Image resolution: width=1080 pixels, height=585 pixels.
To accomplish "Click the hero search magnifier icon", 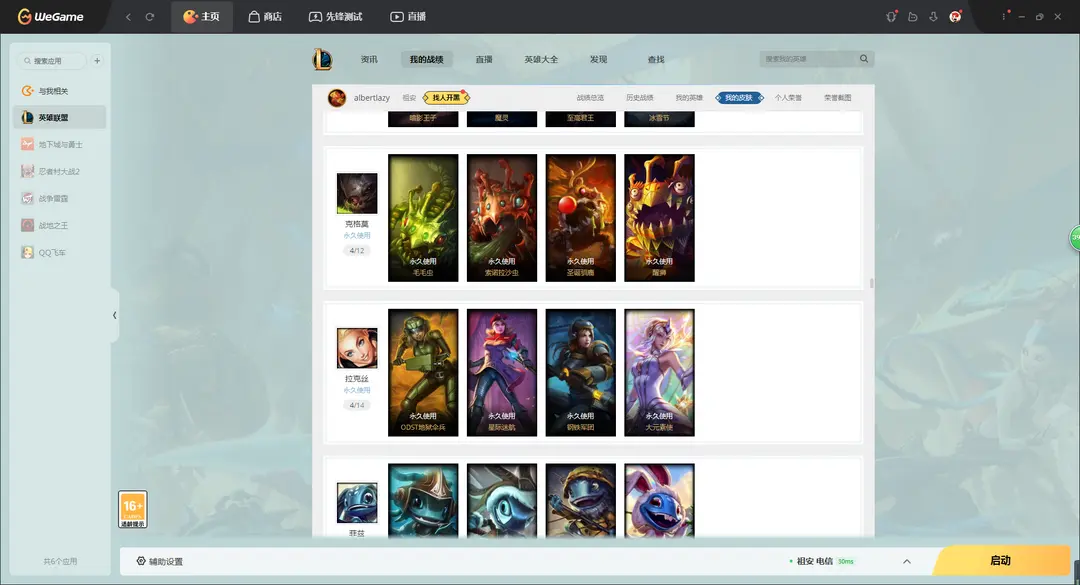I will click(864, 59).
